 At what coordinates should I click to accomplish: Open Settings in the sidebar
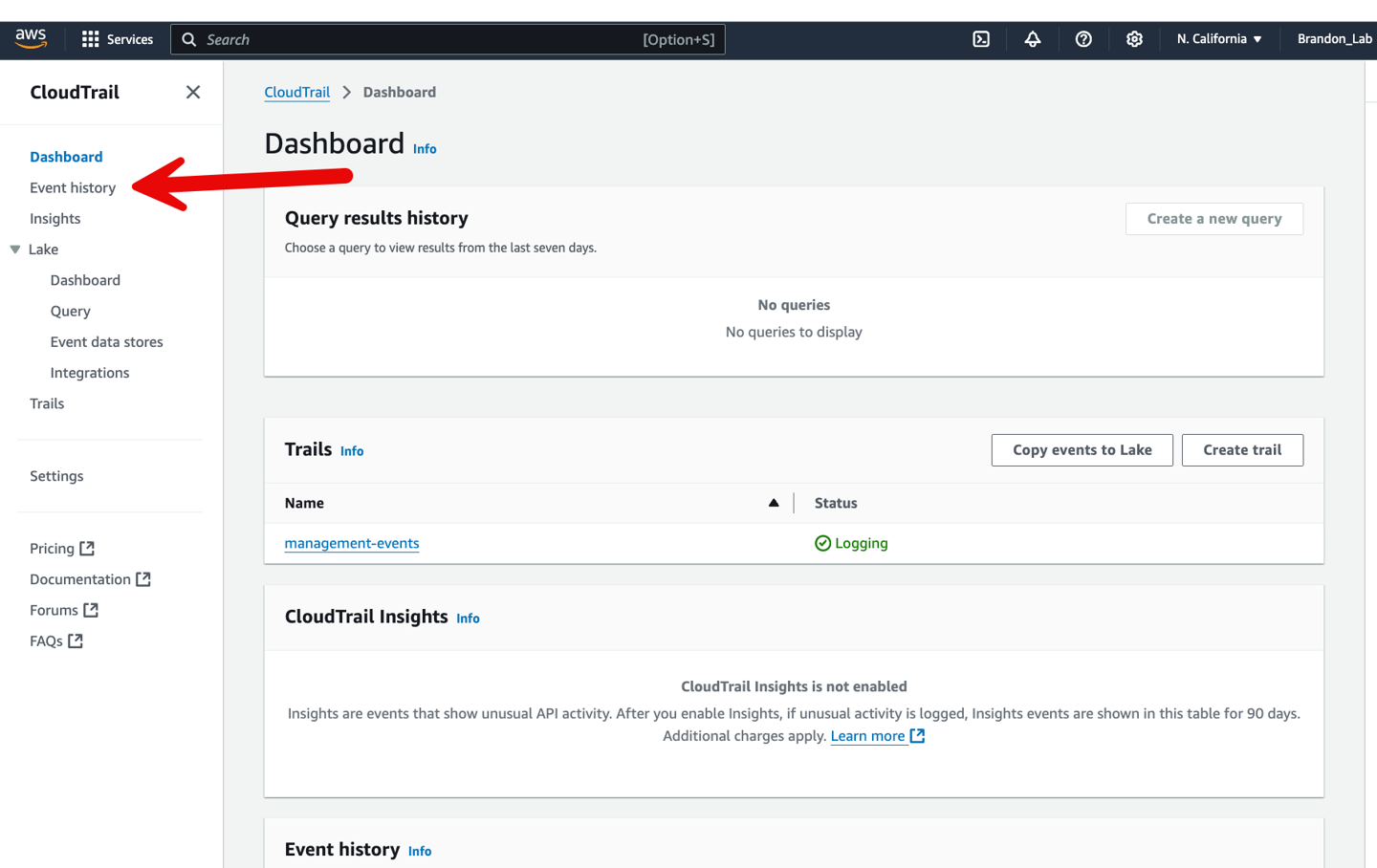pos(56,476)
